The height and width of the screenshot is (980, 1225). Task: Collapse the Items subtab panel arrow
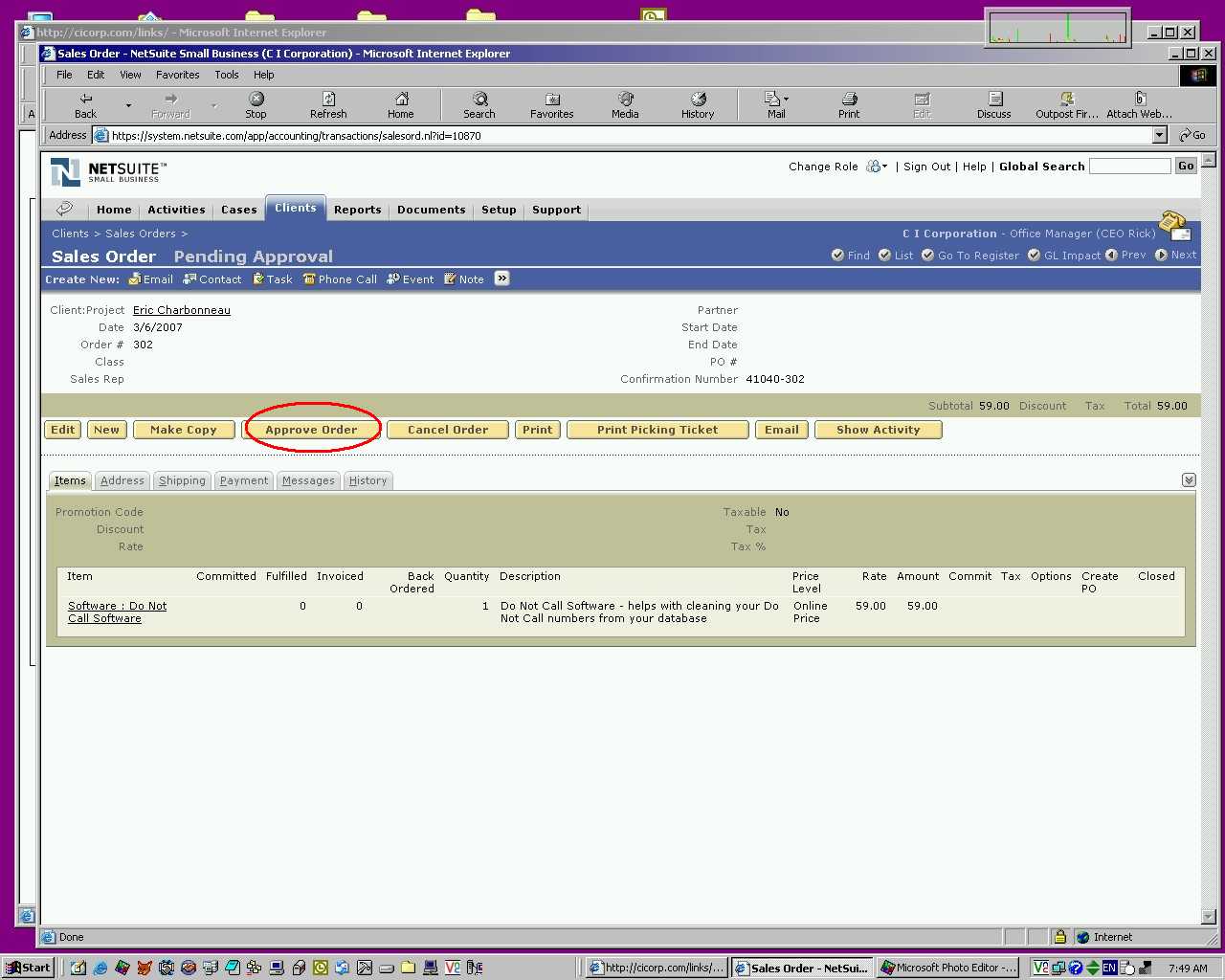(x=1188, y=480)
